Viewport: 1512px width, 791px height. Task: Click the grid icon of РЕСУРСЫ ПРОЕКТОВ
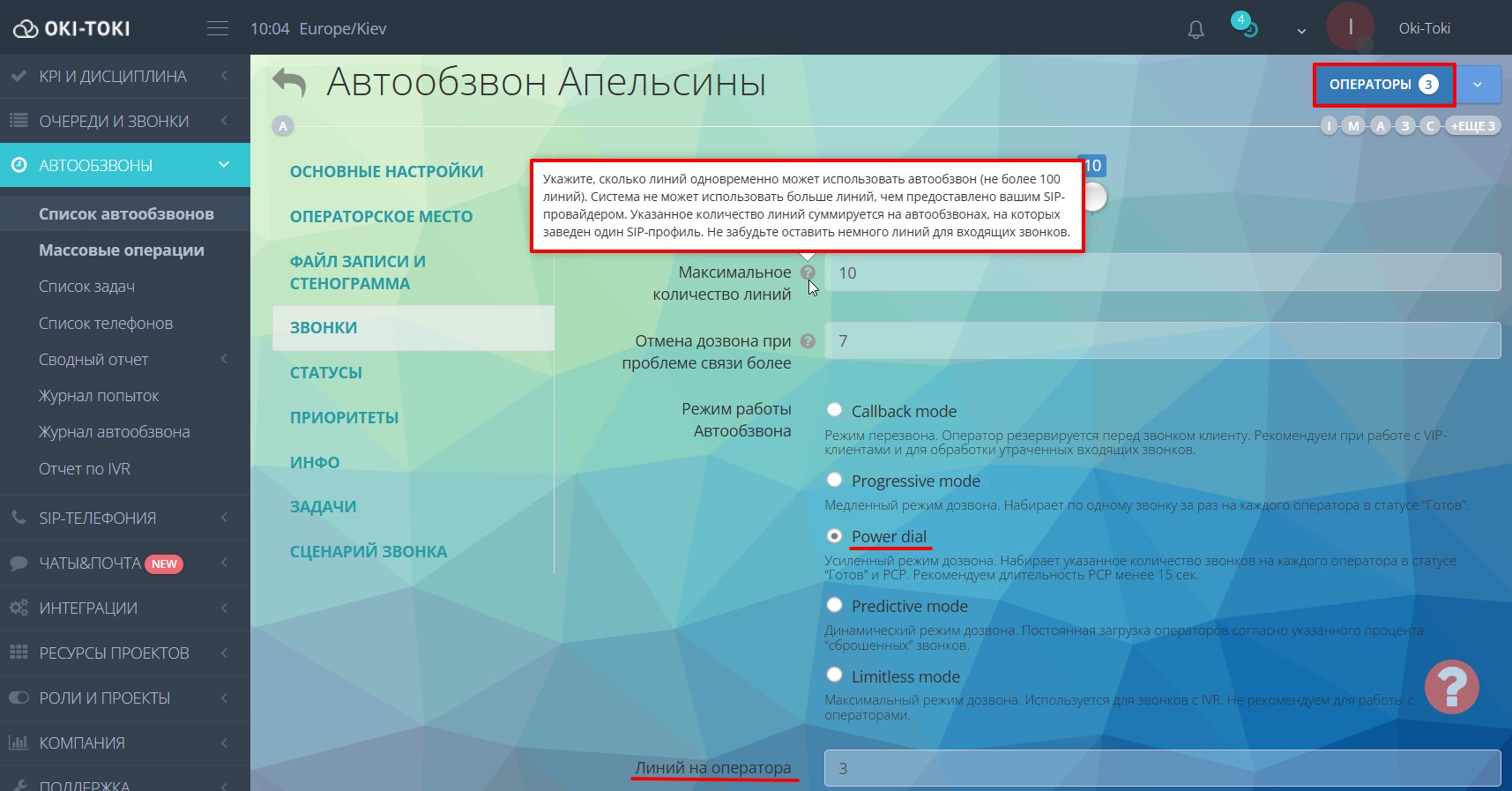pos(19,653)
